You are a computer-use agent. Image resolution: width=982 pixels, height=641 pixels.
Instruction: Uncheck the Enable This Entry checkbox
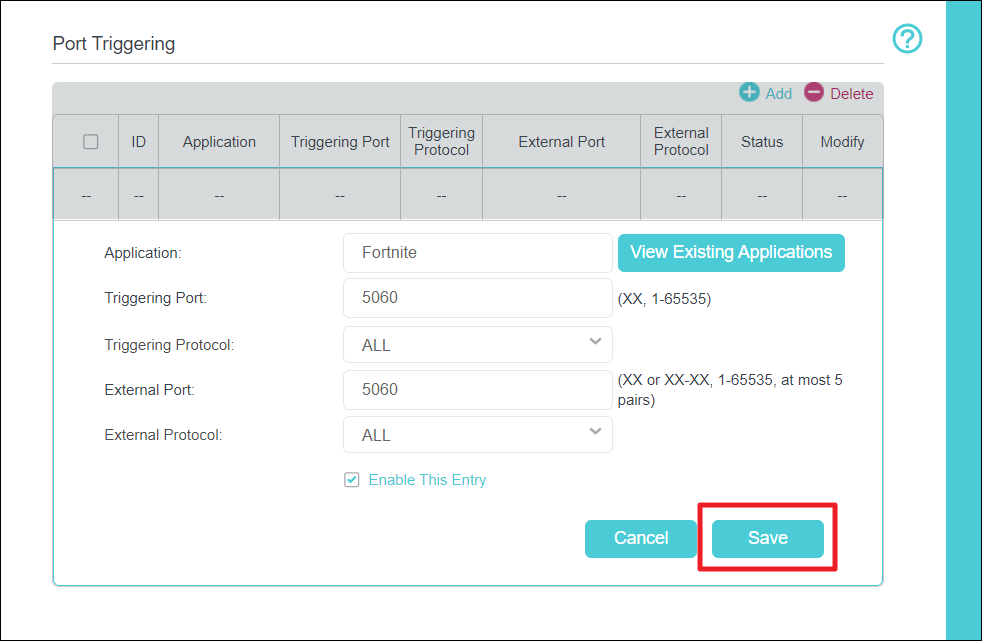pyautogui.click(x=352, y=480)
